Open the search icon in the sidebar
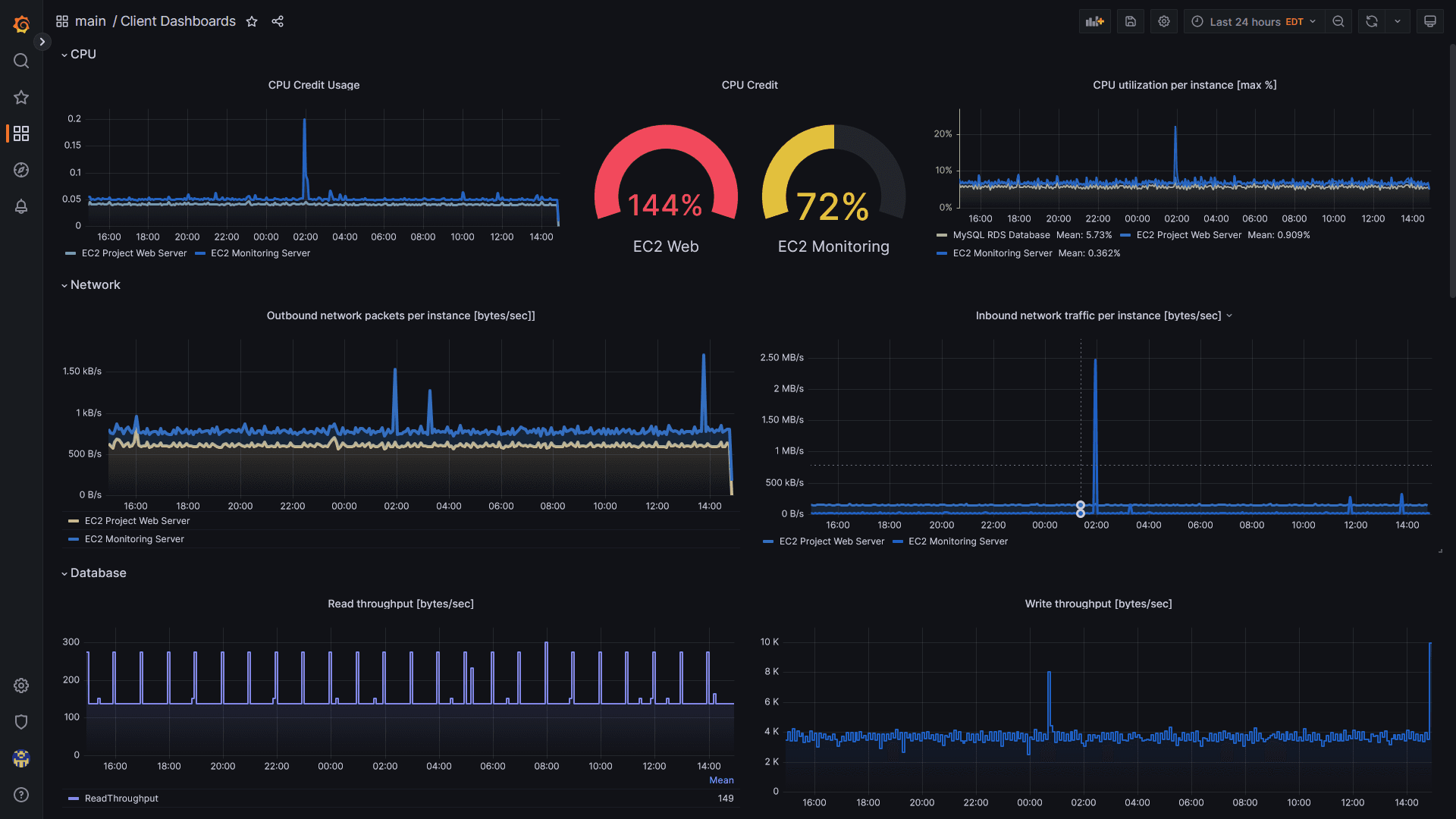Image resolution: width=1456 pixels, height=819 pixels. (x=21, y=61)
